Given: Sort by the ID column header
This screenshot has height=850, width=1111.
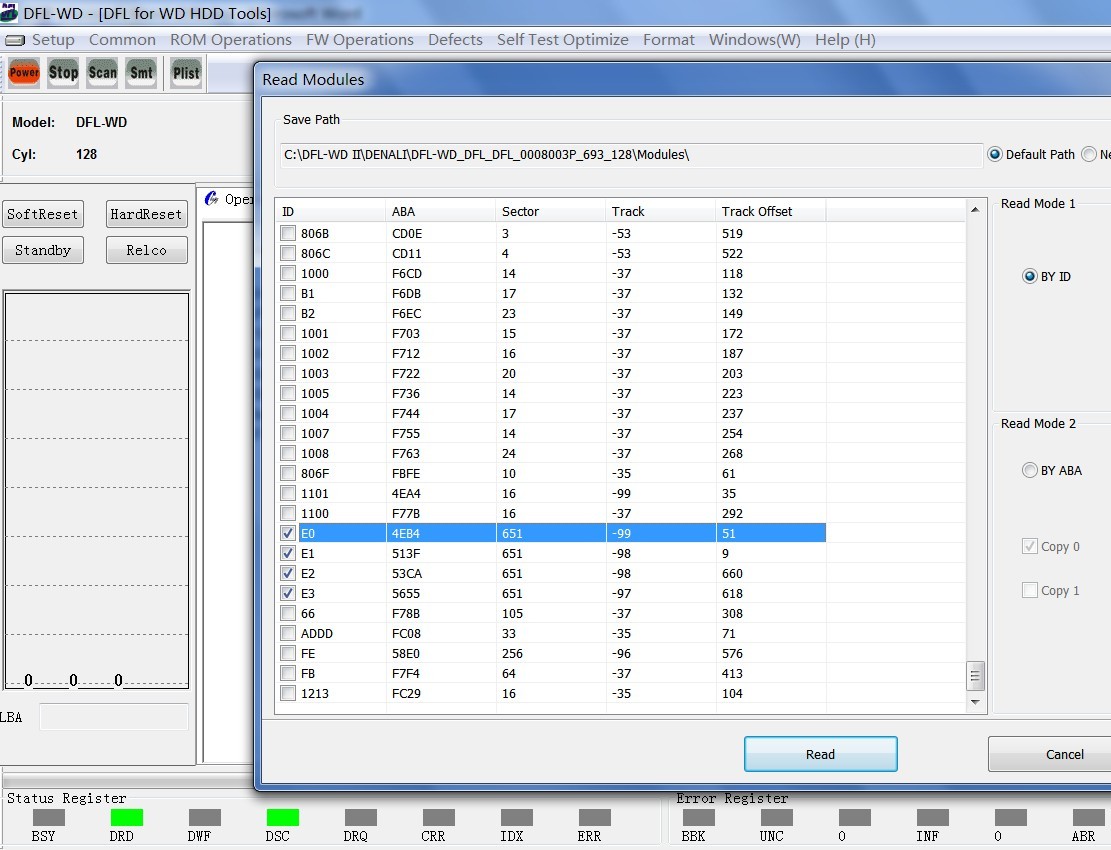Looking at the screenshot, I should [x=329, y=211].
